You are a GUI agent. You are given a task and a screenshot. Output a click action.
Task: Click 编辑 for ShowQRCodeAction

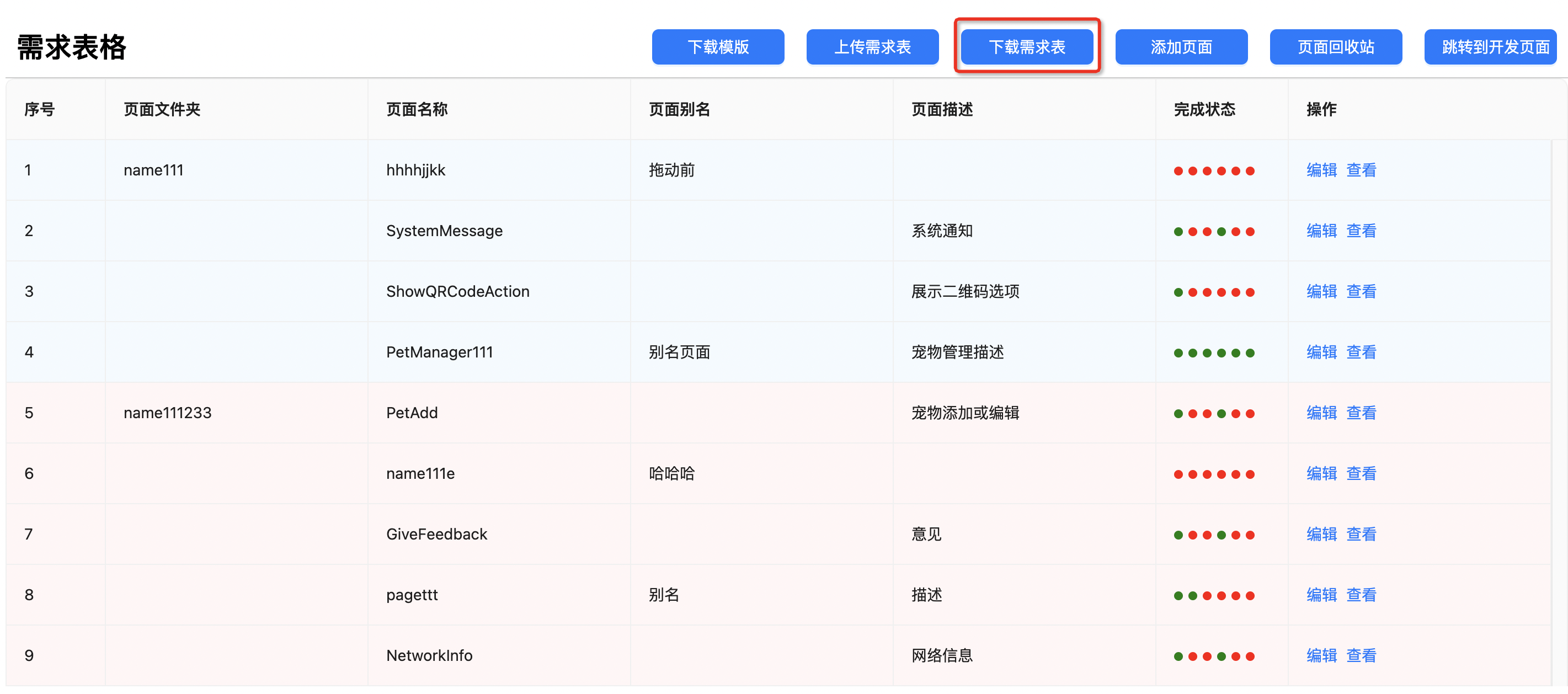[x=1321, y=292]
